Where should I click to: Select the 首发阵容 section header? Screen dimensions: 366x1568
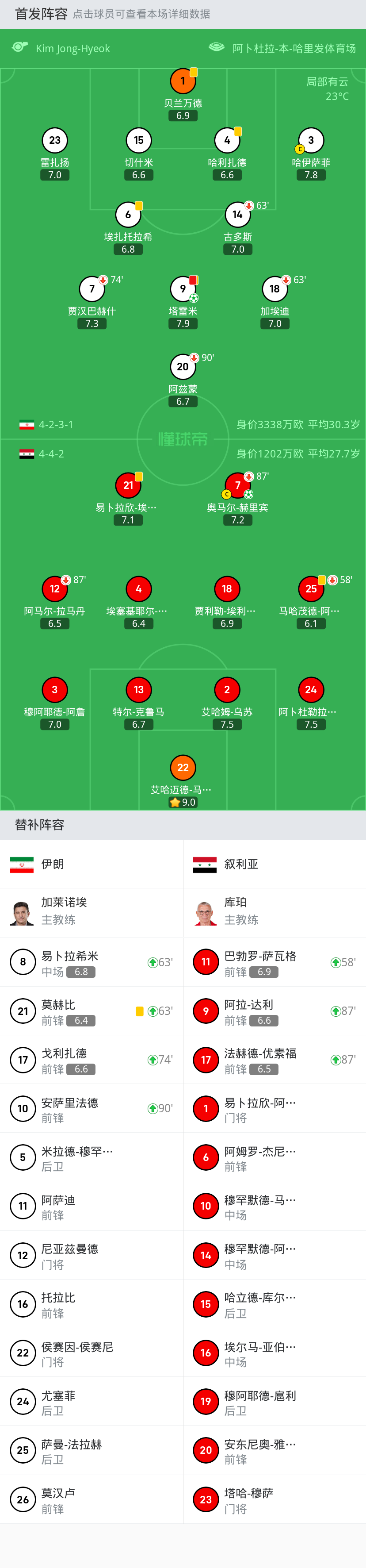42,14
